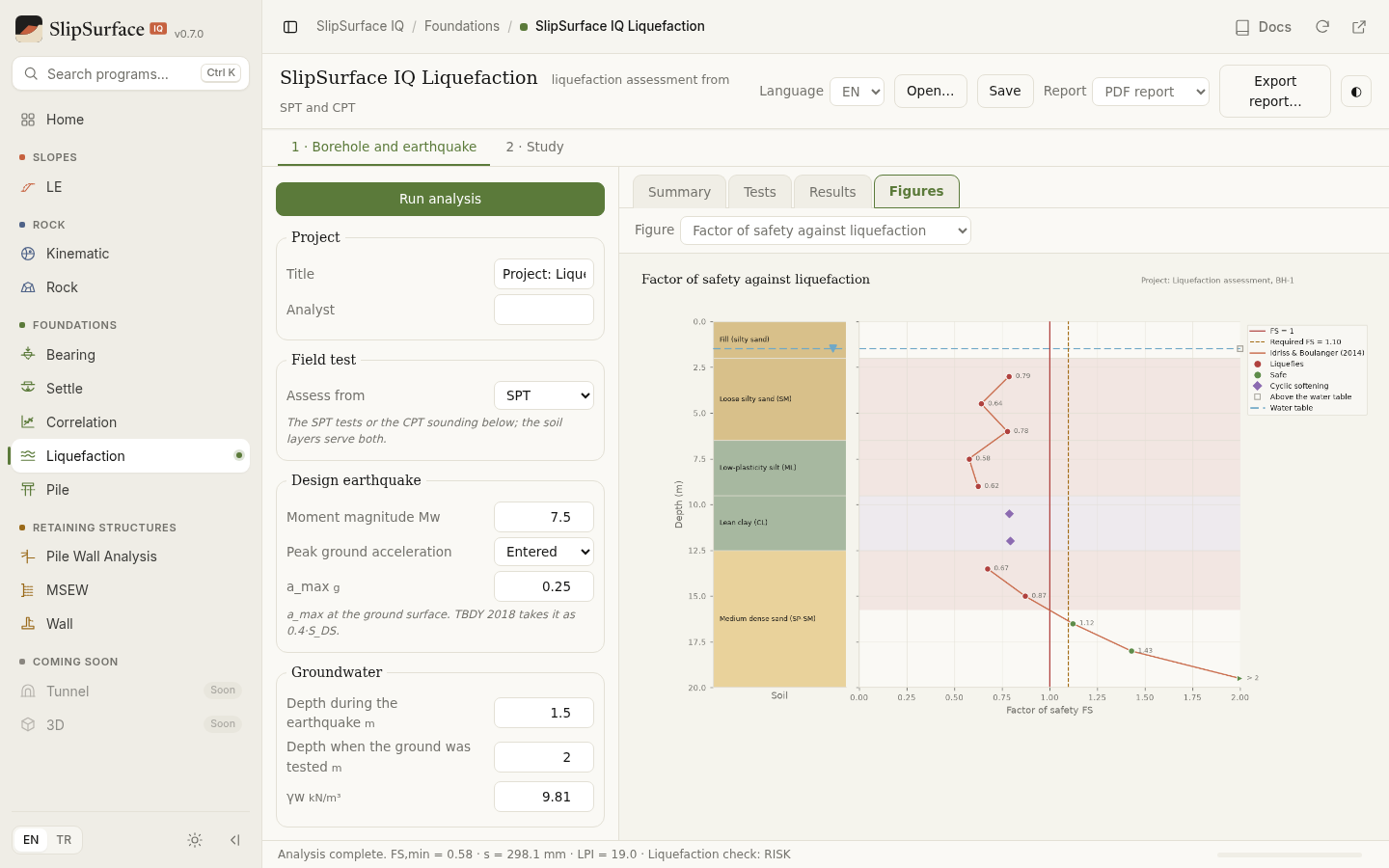Image resolution: width=1389 pixels, height=868 pixels.
Task: Open the Settle program
Action: [130, 389]
